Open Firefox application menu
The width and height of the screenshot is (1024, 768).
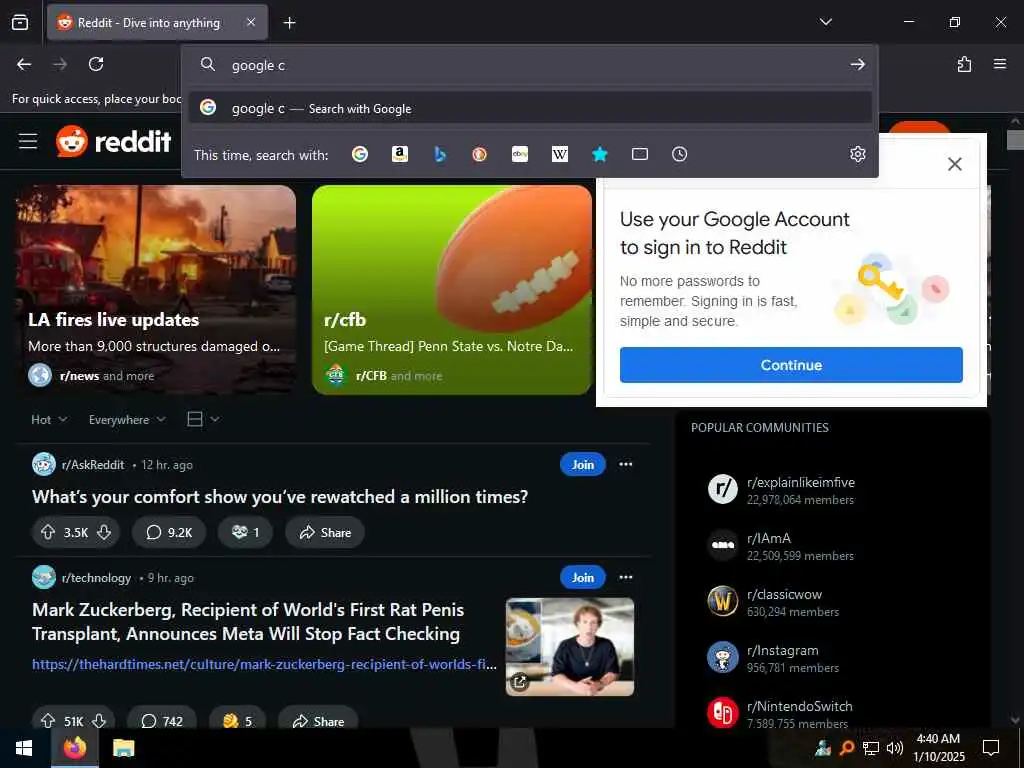1000,64
